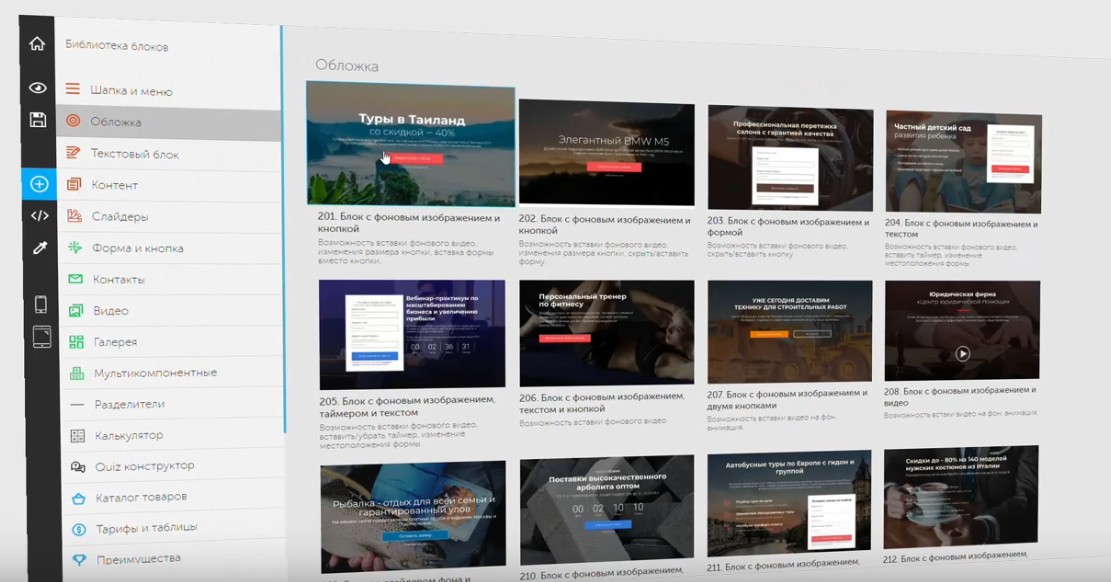Choose block 208 Юридическая фирма thumbnail
Viewport: 1111px width, 582px height.
(962, 330)
